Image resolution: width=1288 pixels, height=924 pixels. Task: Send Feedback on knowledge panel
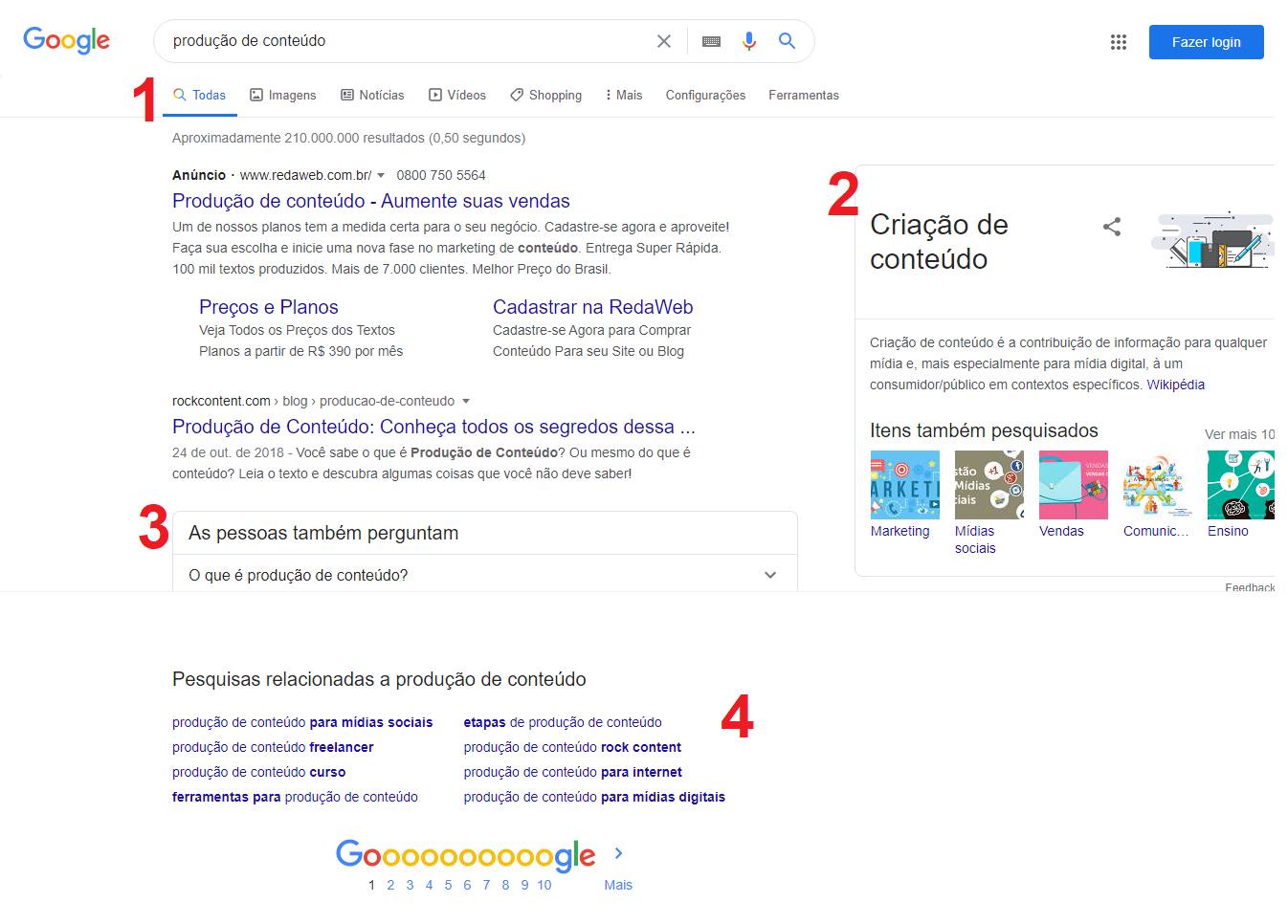coord(1250,587)
